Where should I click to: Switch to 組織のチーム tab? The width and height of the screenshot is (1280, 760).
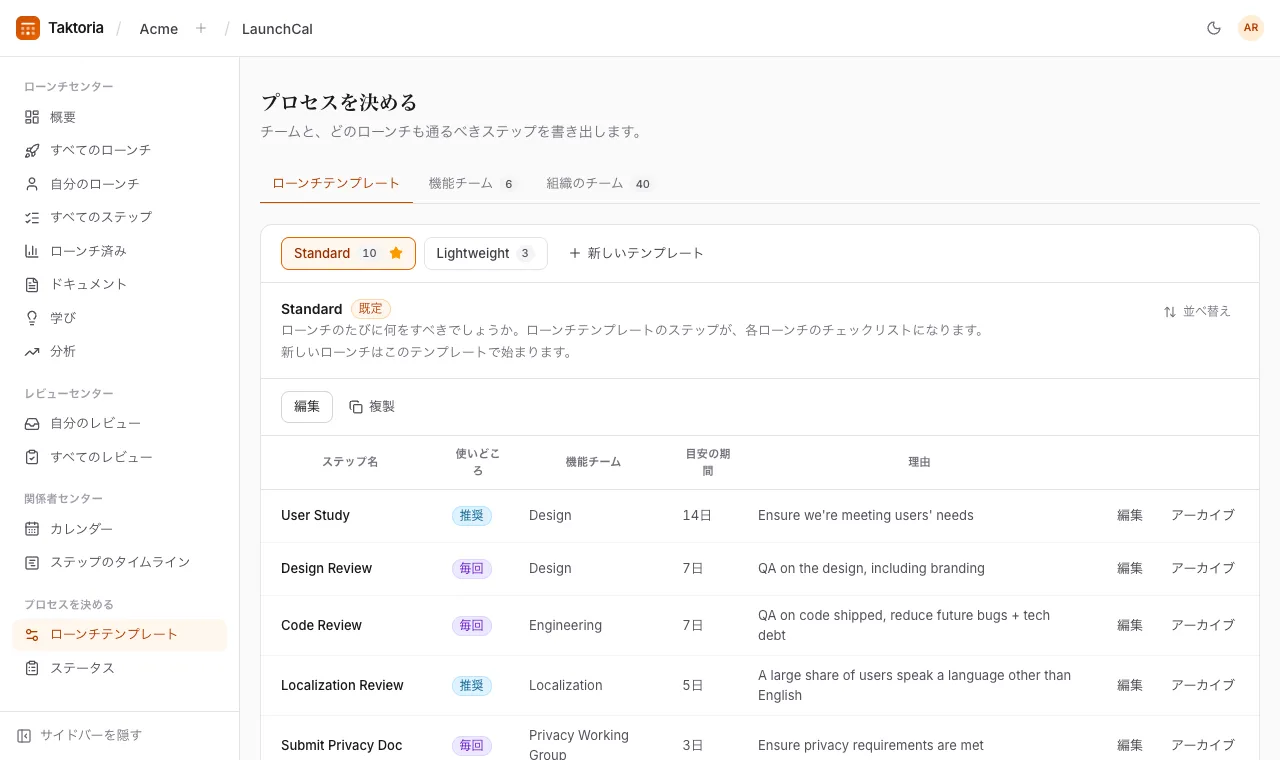[x=599, y=183]
